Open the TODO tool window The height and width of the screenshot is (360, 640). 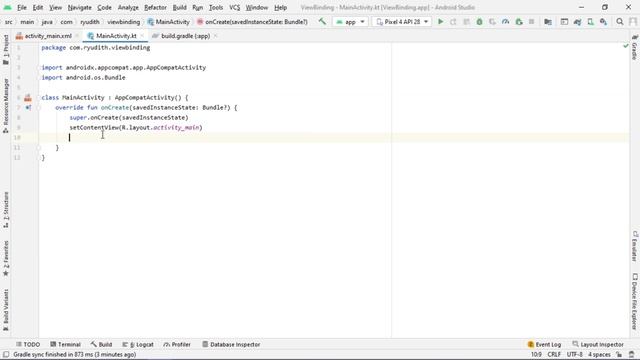(x=28, y=344)
